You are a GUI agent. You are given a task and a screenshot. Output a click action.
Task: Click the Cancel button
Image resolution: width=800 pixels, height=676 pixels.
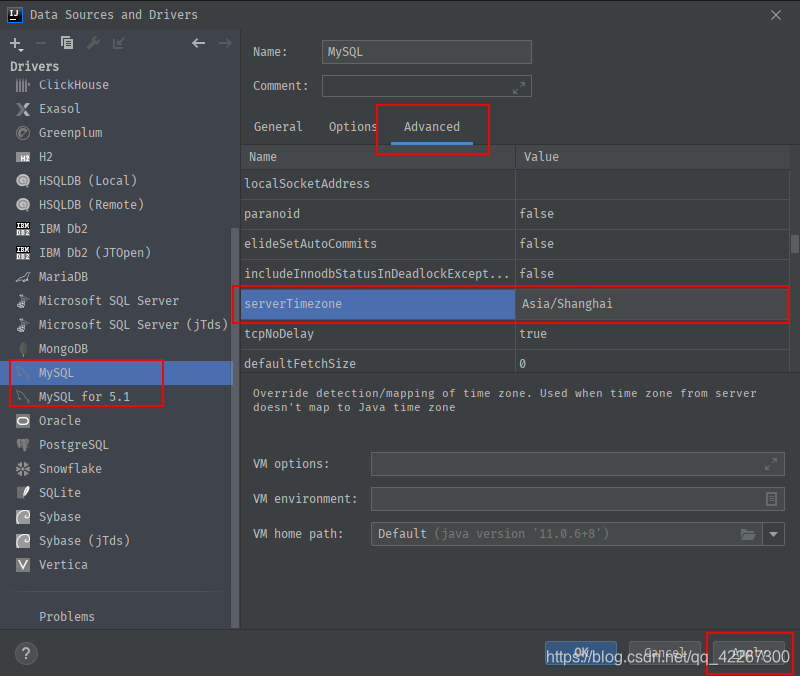pos(664,653)
